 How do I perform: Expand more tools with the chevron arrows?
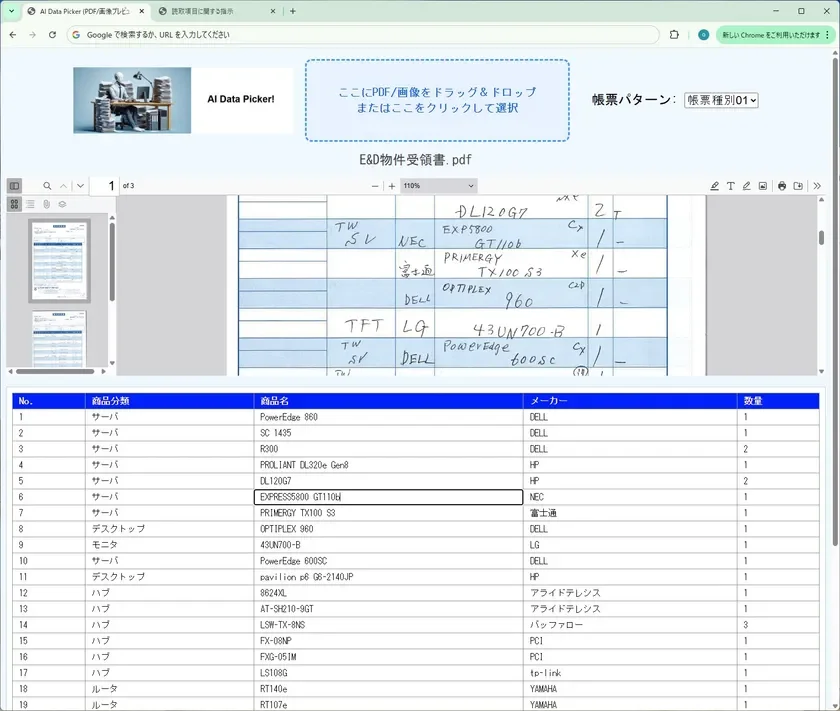817,185
